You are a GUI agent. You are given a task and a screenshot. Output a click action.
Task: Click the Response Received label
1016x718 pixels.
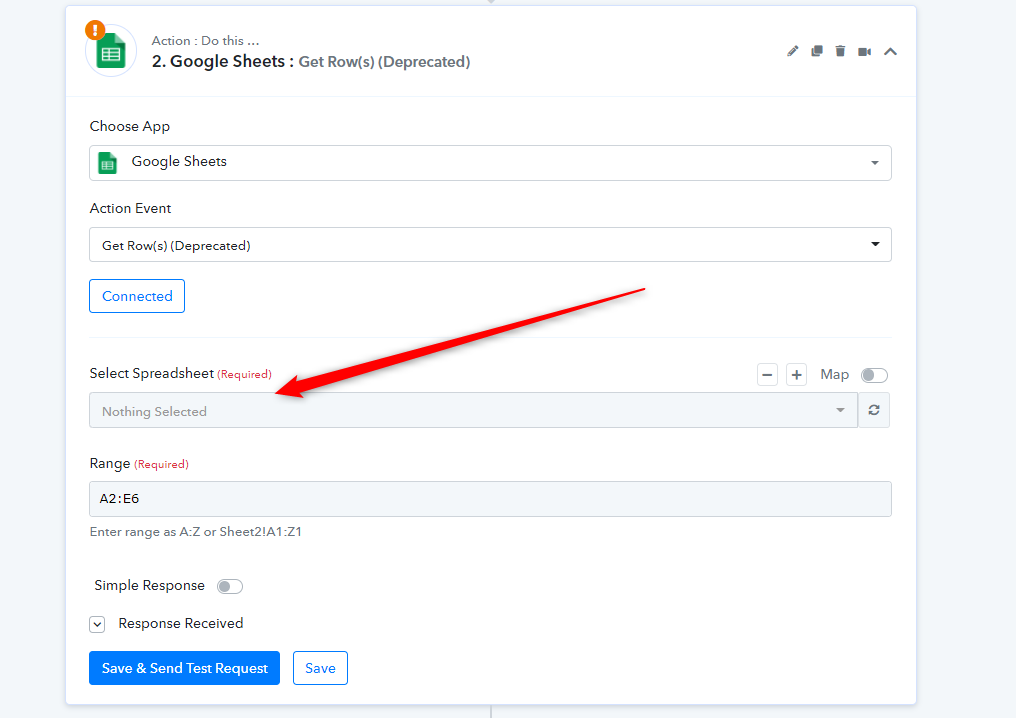[x=181, y=623]
